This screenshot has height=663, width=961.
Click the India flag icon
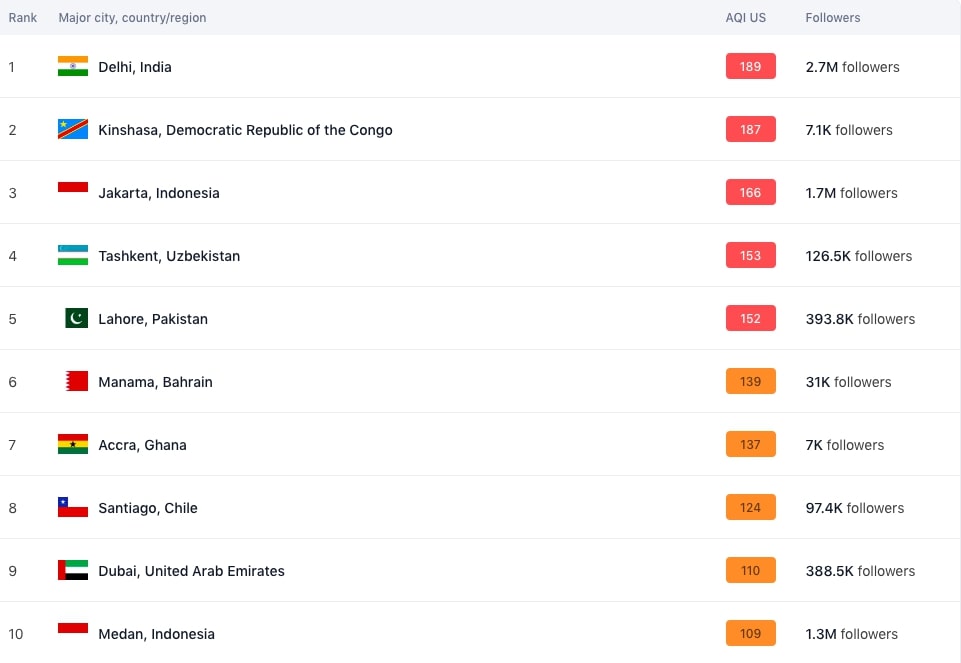[x=73, y=66]
